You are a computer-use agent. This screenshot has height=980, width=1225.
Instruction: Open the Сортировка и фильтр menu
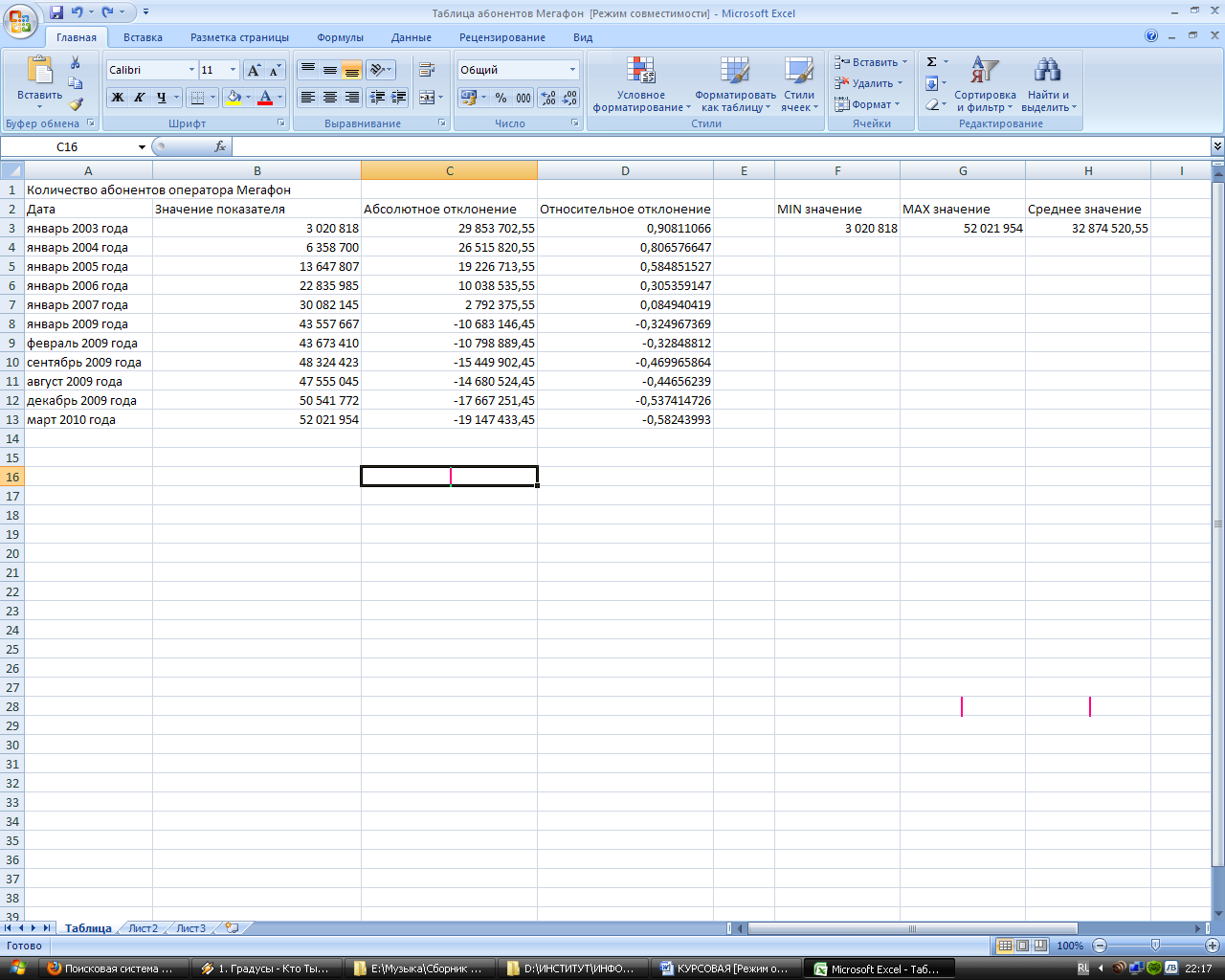pyautogui.click(x=985, y=84)
